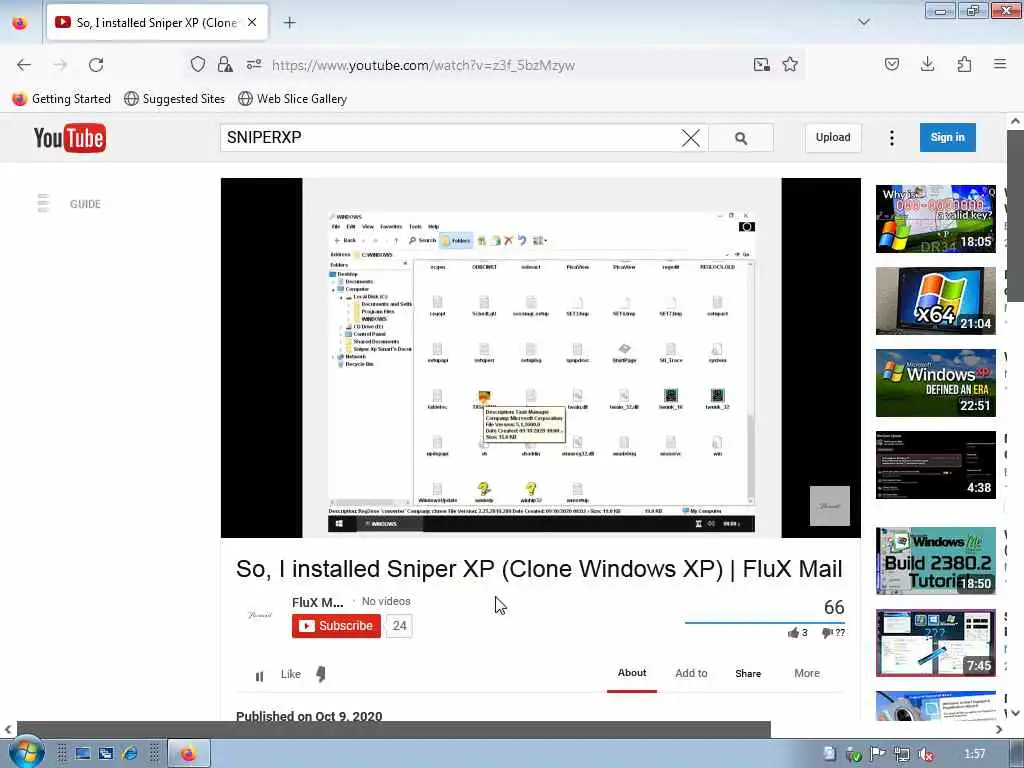
Task: Click the like/dislike ratio bar
Action: pos(764,622)
